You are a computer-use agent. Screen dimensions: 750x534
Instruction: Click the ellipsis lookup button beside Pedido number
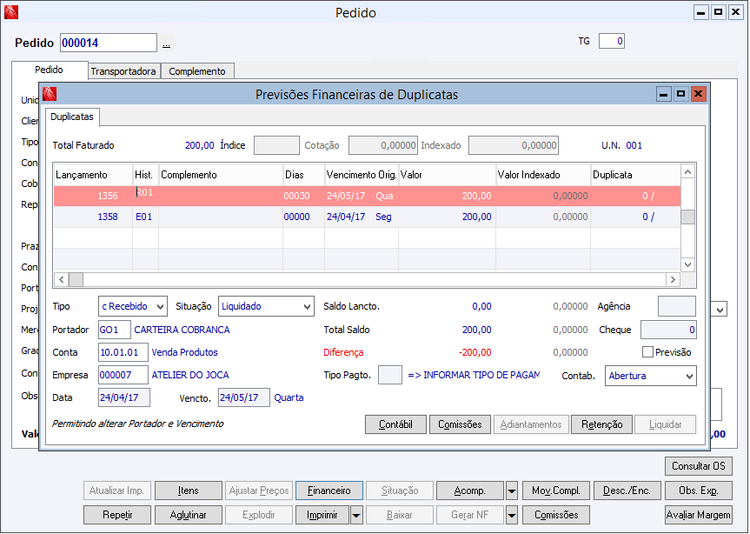click(x=166, y=44)
